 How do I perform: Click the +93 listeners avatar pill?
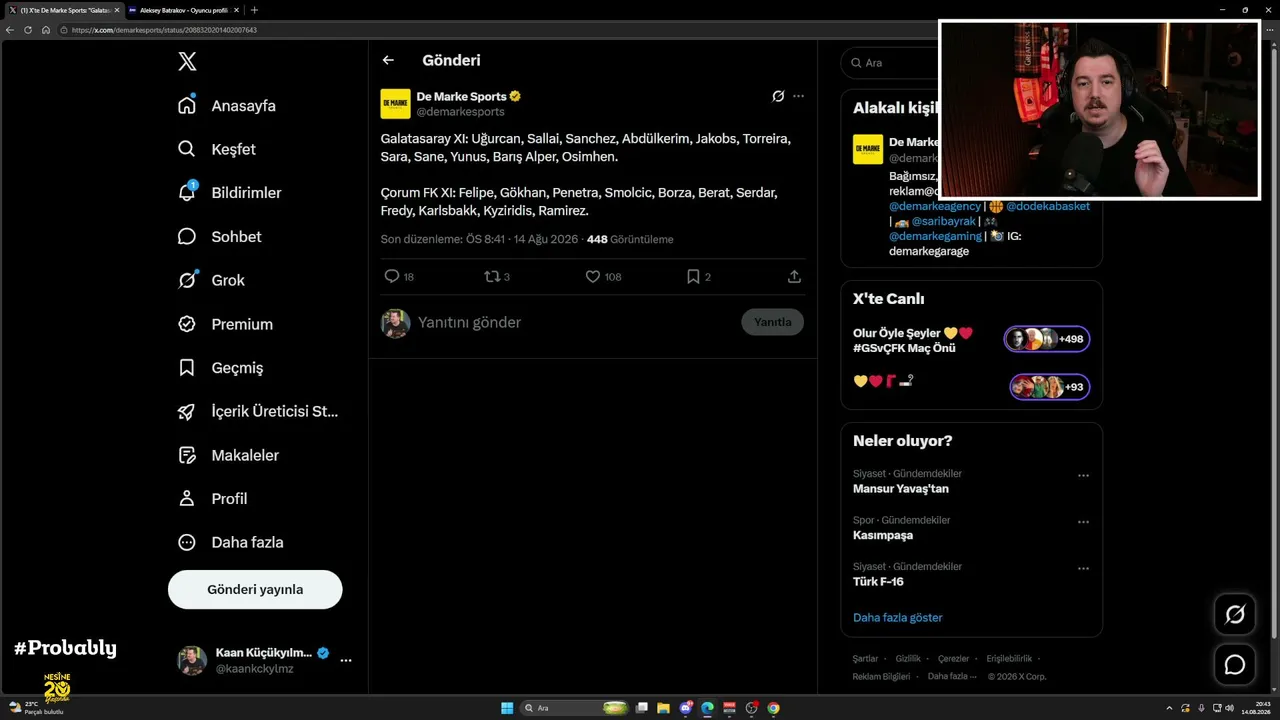pos(1050,387)
